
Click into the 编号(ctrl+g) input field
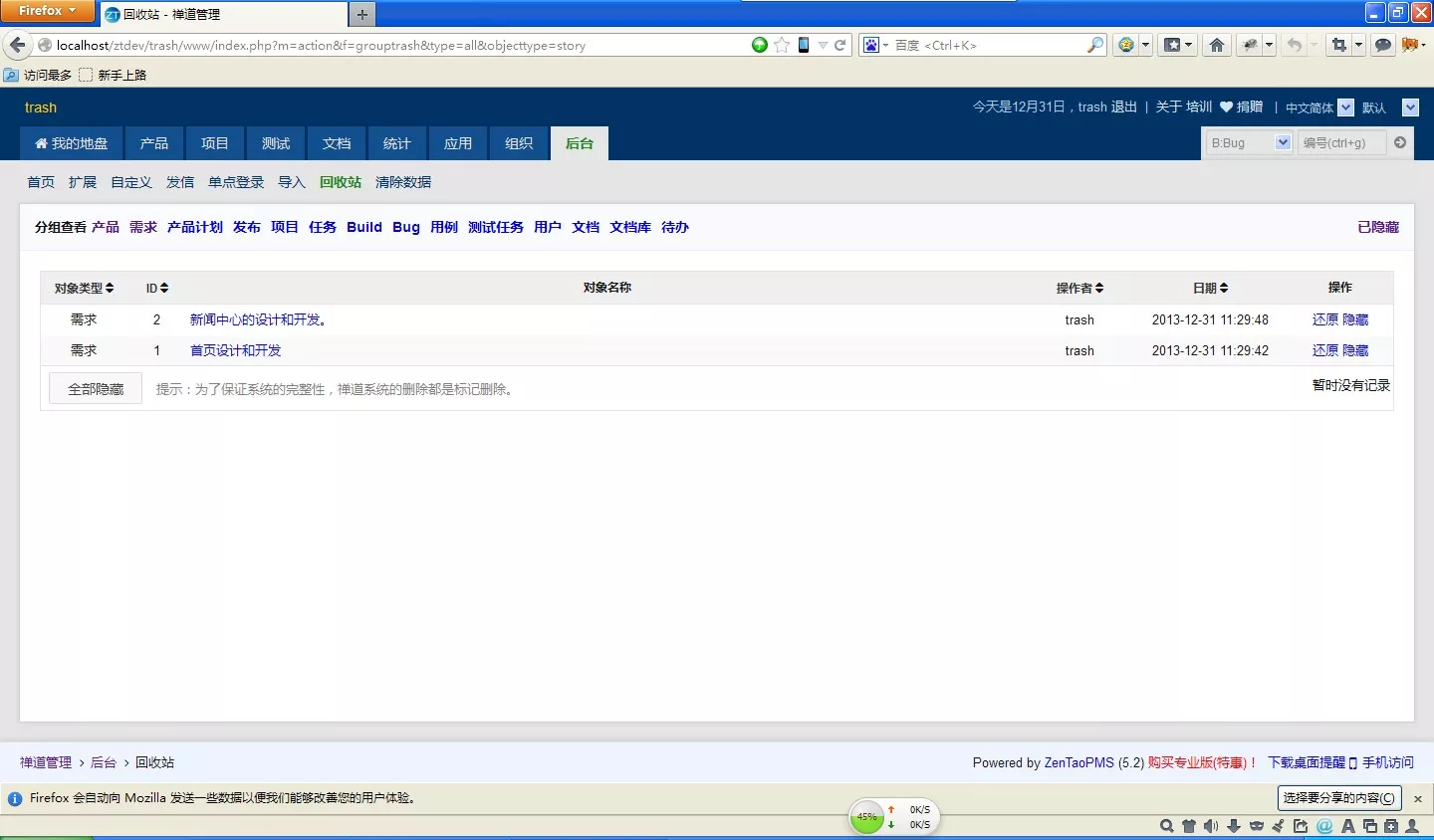coord(1341,142)
